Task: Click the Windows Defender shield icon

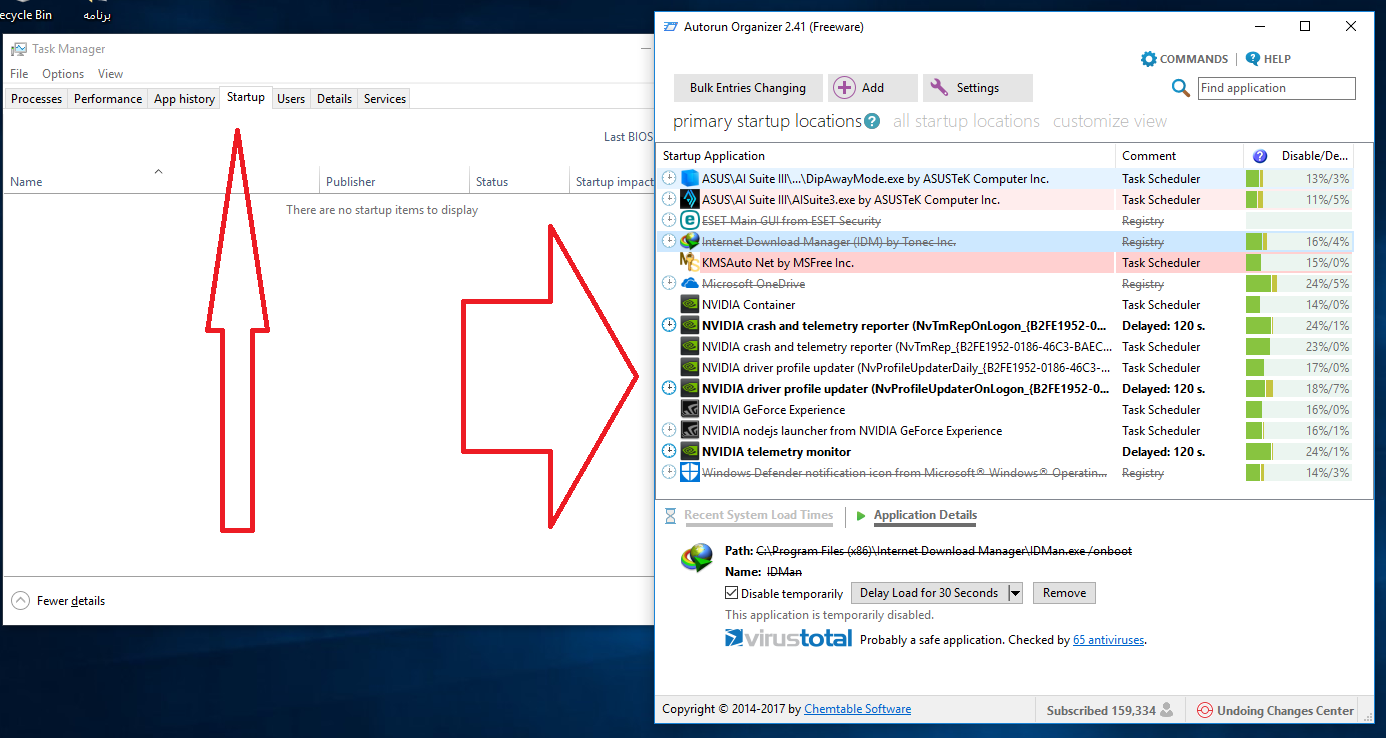Action: tap(689, 473)
